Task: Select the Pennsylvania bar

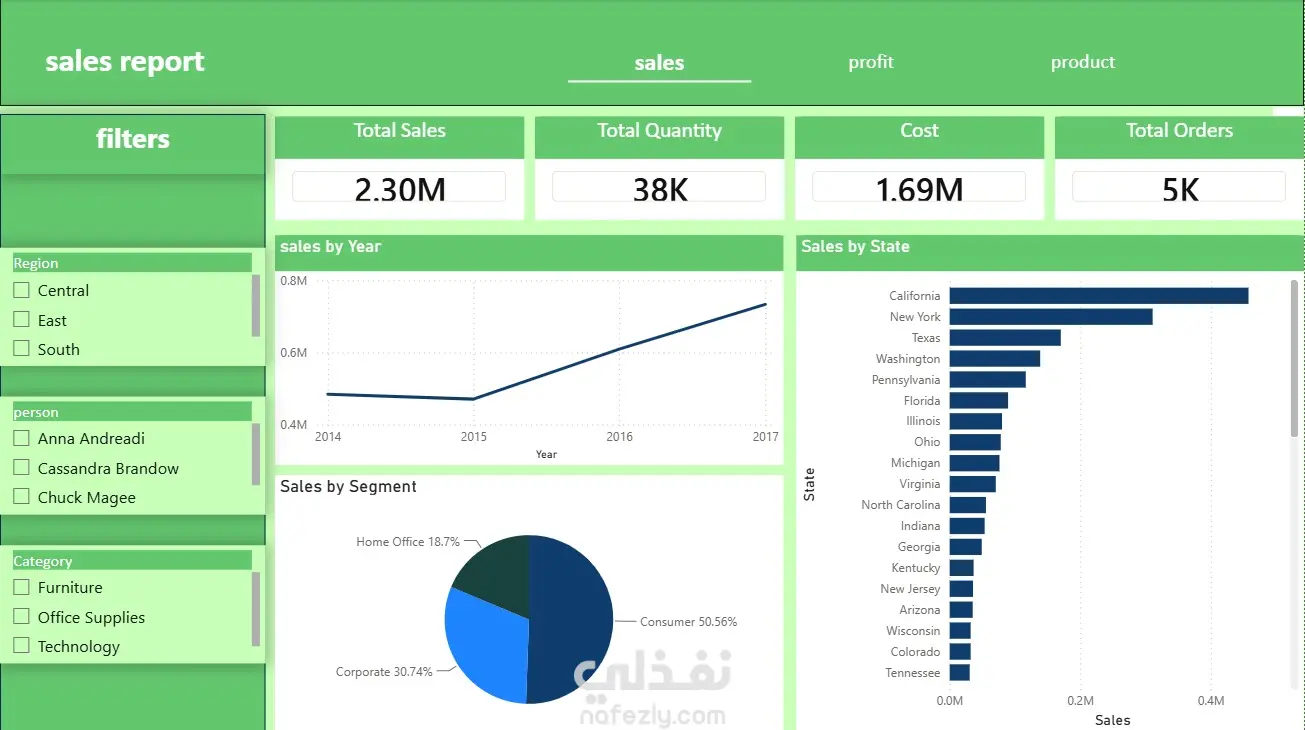Action: click(988, 380)
